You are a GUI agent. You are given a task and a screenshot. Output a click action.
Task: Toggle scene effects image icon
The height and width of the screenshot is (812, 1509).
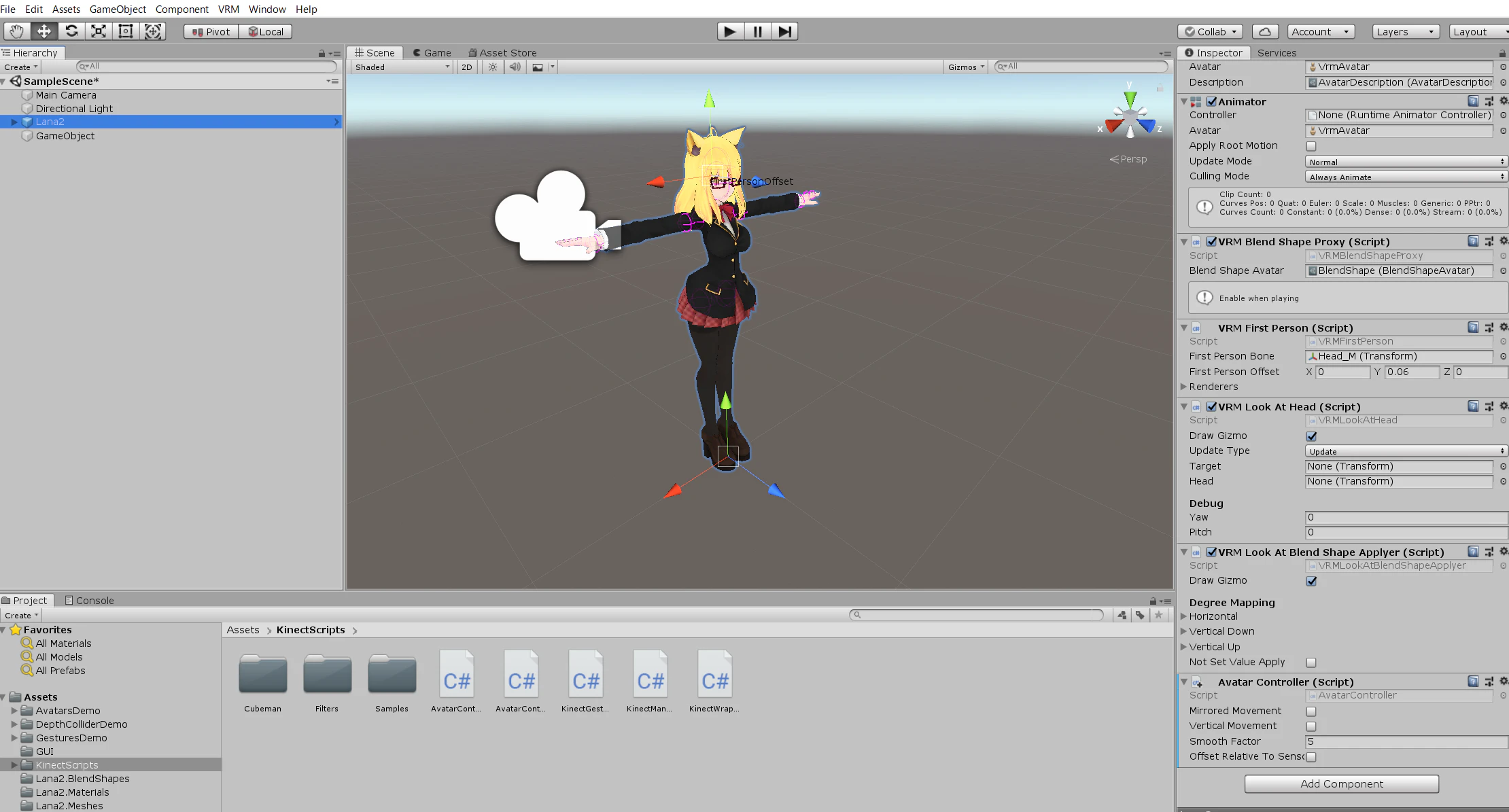[538, 67]
